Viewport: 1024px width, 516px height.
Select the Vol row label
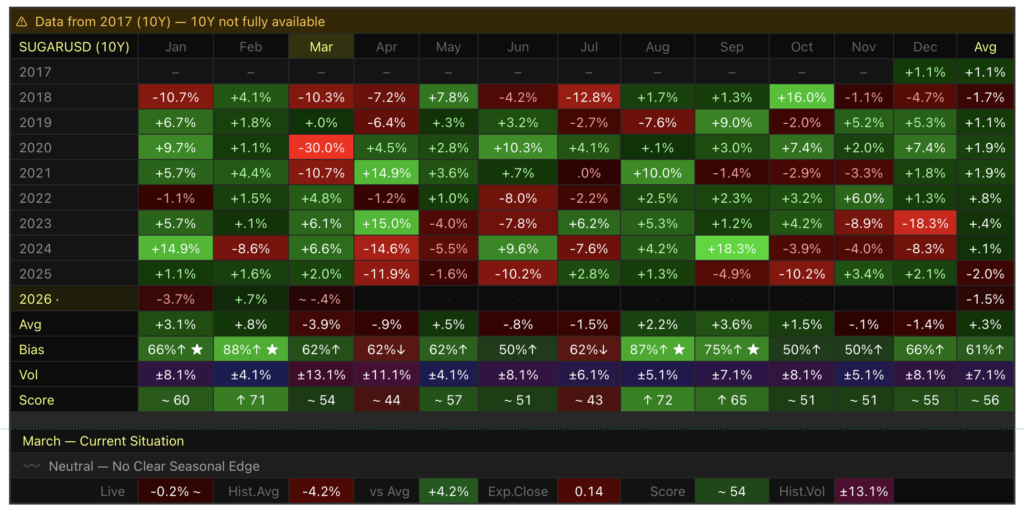(28, 375)
